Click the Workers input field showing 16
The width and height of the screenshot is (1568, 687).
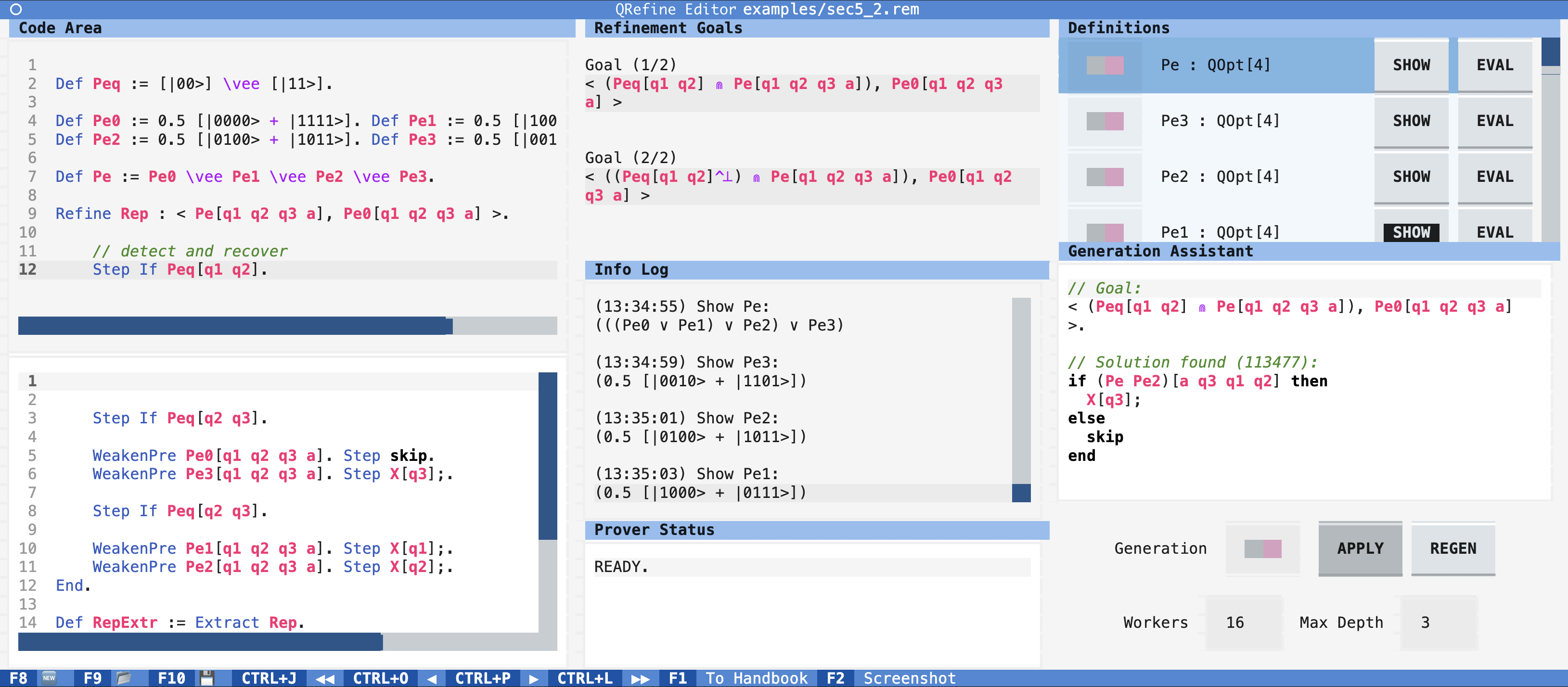(1244, 623)
